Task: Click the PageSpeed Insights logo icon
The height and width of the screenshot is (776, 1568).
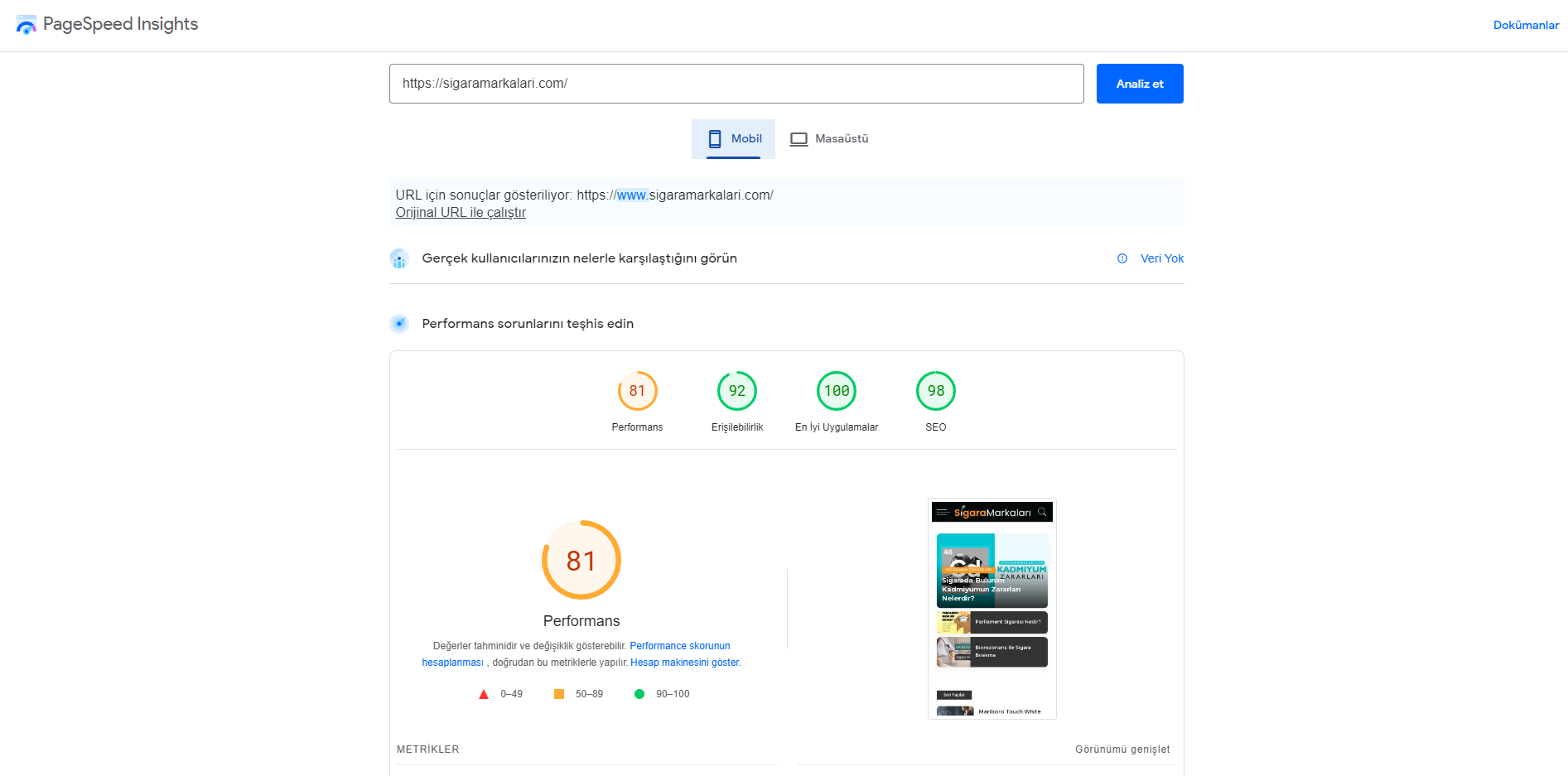Action: 27,25
